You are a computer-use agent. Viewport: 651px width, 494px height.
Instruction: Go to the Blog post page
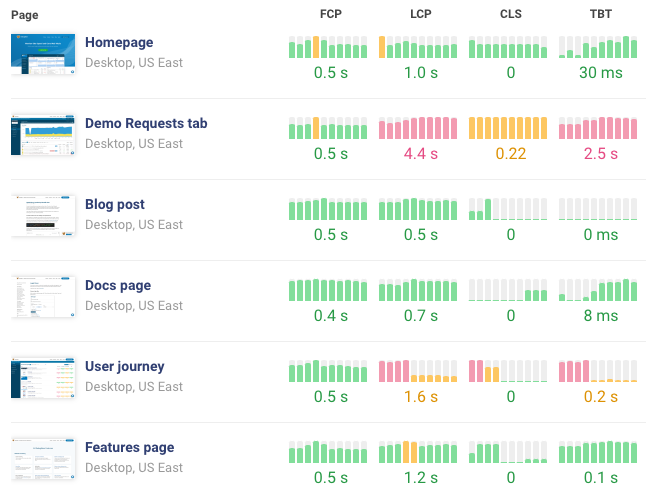[x=115, y=205]
